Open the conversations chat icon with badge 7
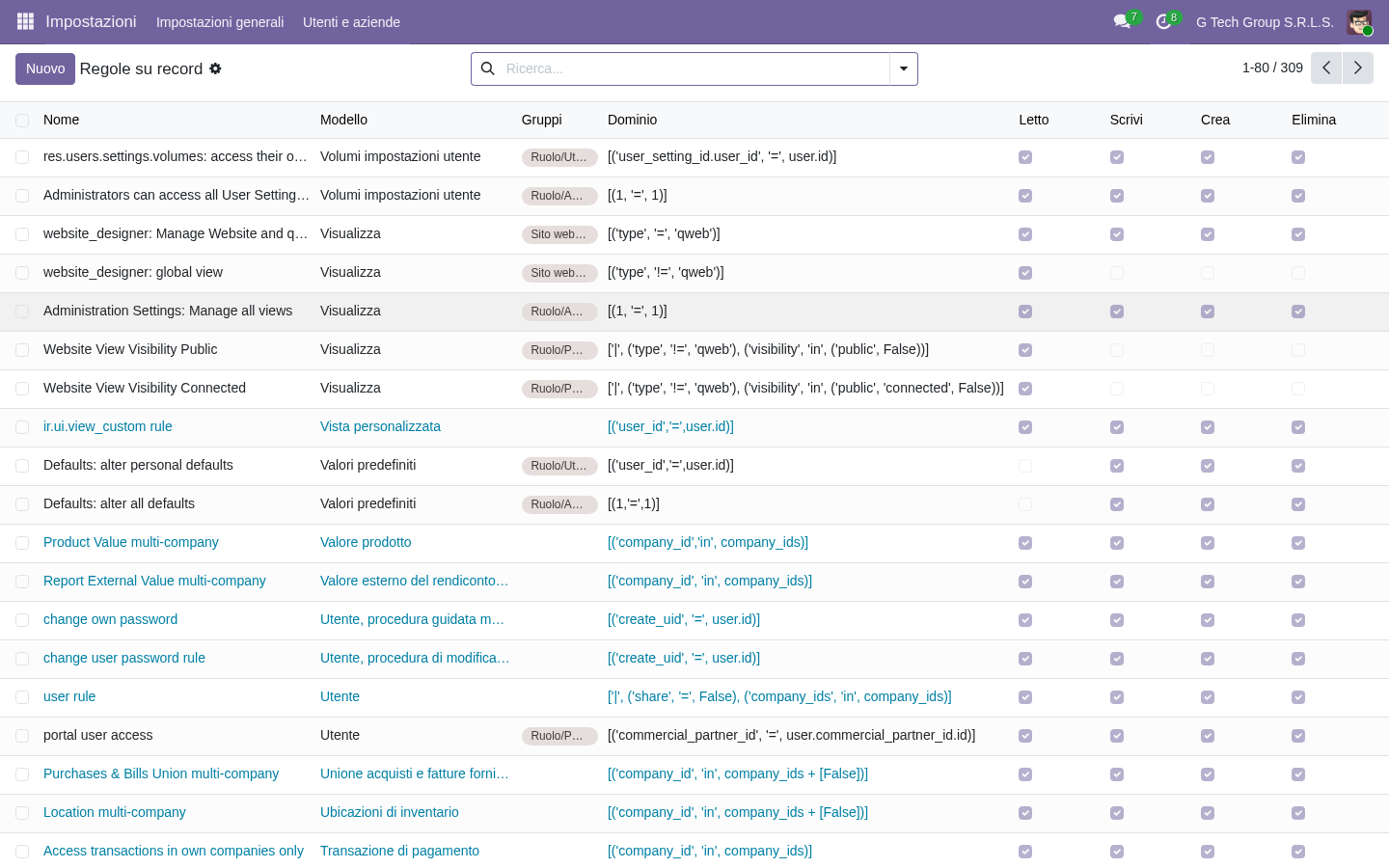This screenshot has width=1389, height=868. pos(1123,21)
